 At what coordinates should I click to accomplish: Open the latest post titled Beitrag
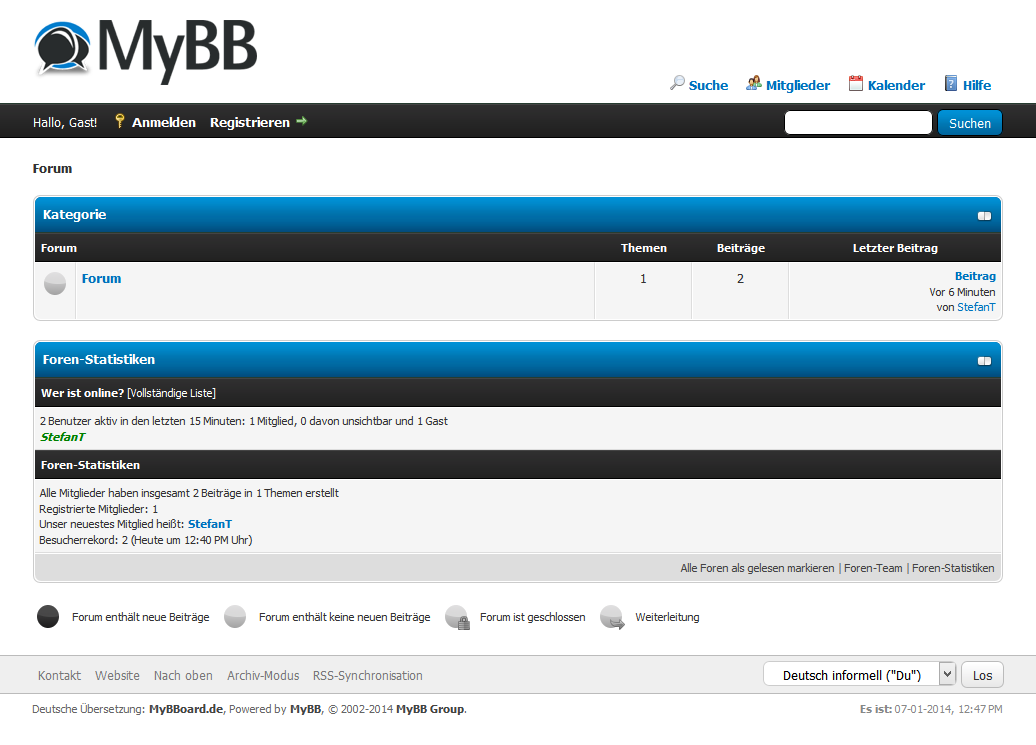pos(975,276)
